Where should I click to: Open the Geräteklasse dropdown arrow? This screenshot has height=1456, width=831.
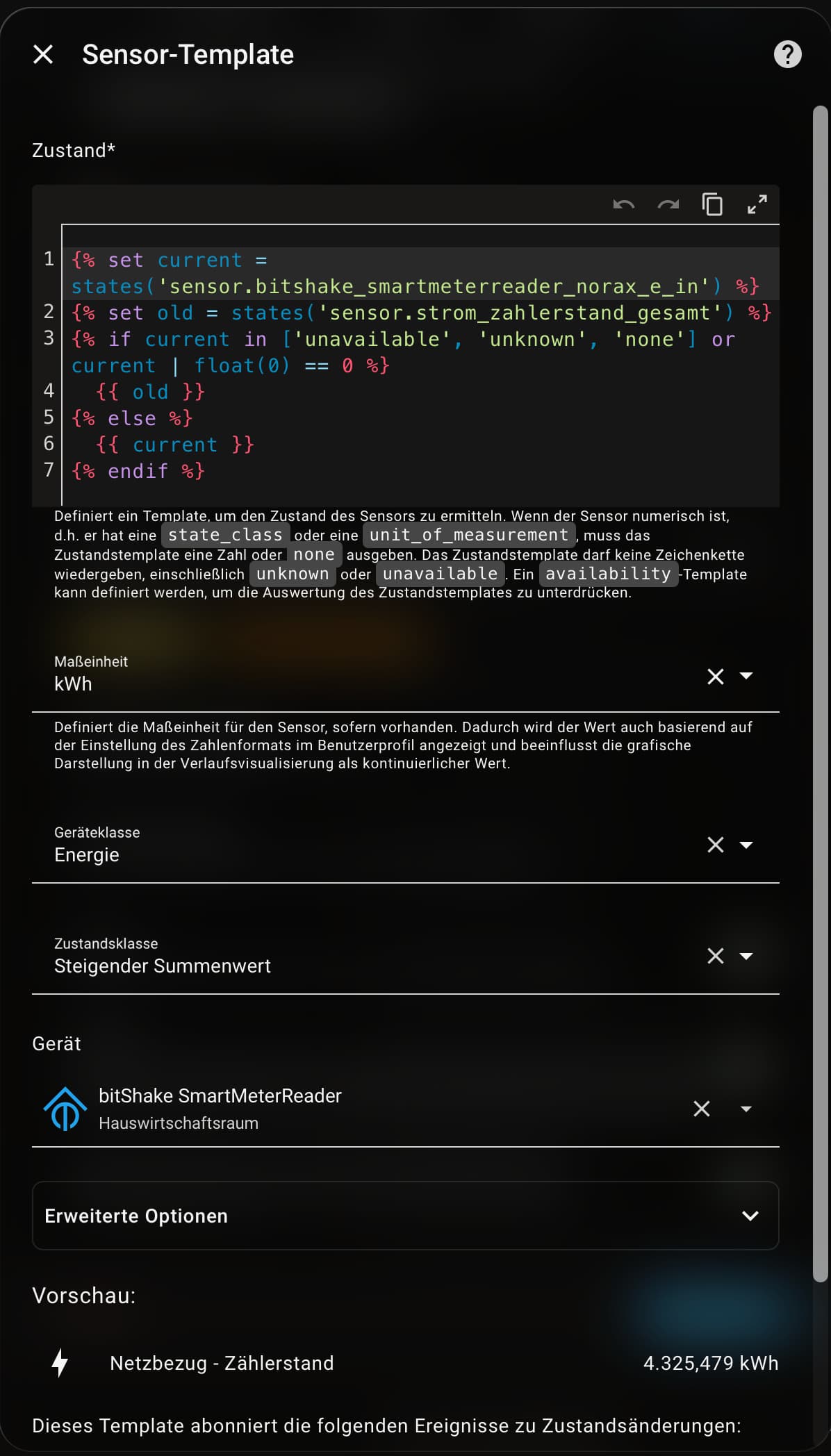[x=746, y=845]
